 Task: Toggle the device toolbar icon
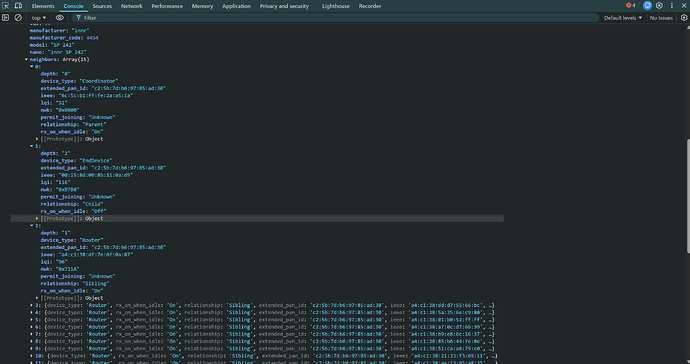click(18, 6)
